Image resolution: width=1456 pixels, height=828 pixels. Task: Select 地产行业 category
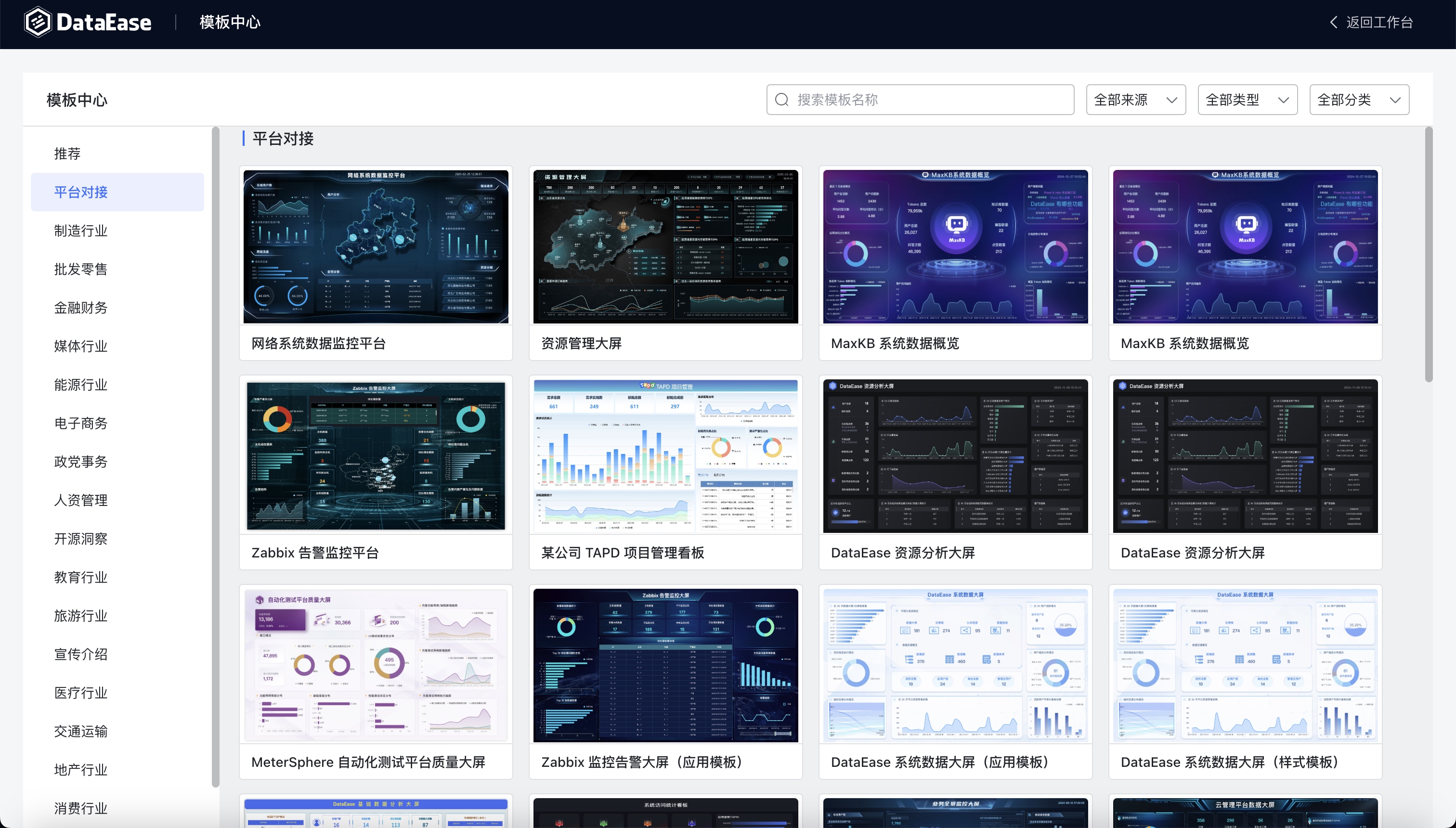(117, 770)
